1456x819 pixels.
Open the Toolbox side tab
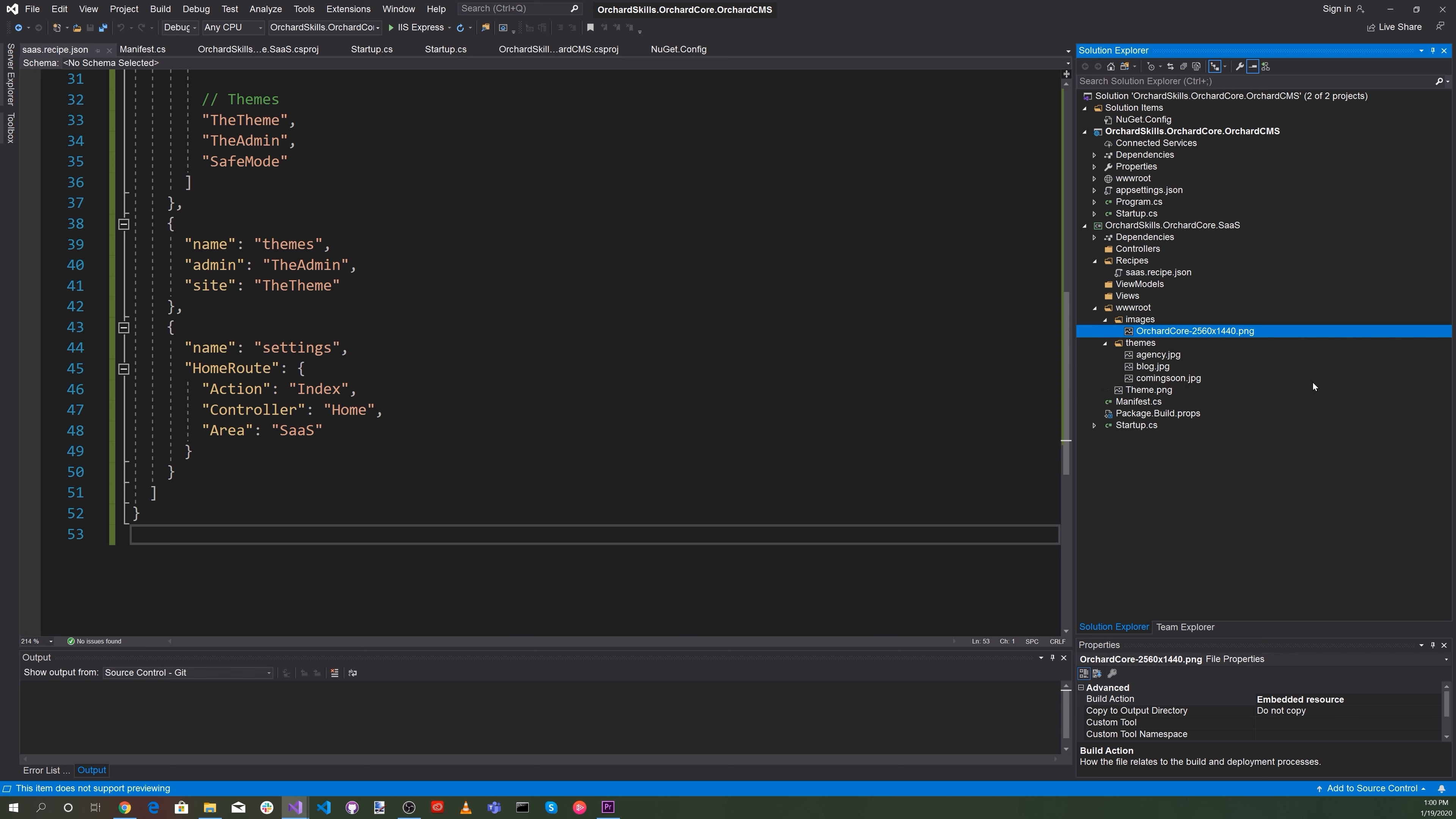coord(10,128)
